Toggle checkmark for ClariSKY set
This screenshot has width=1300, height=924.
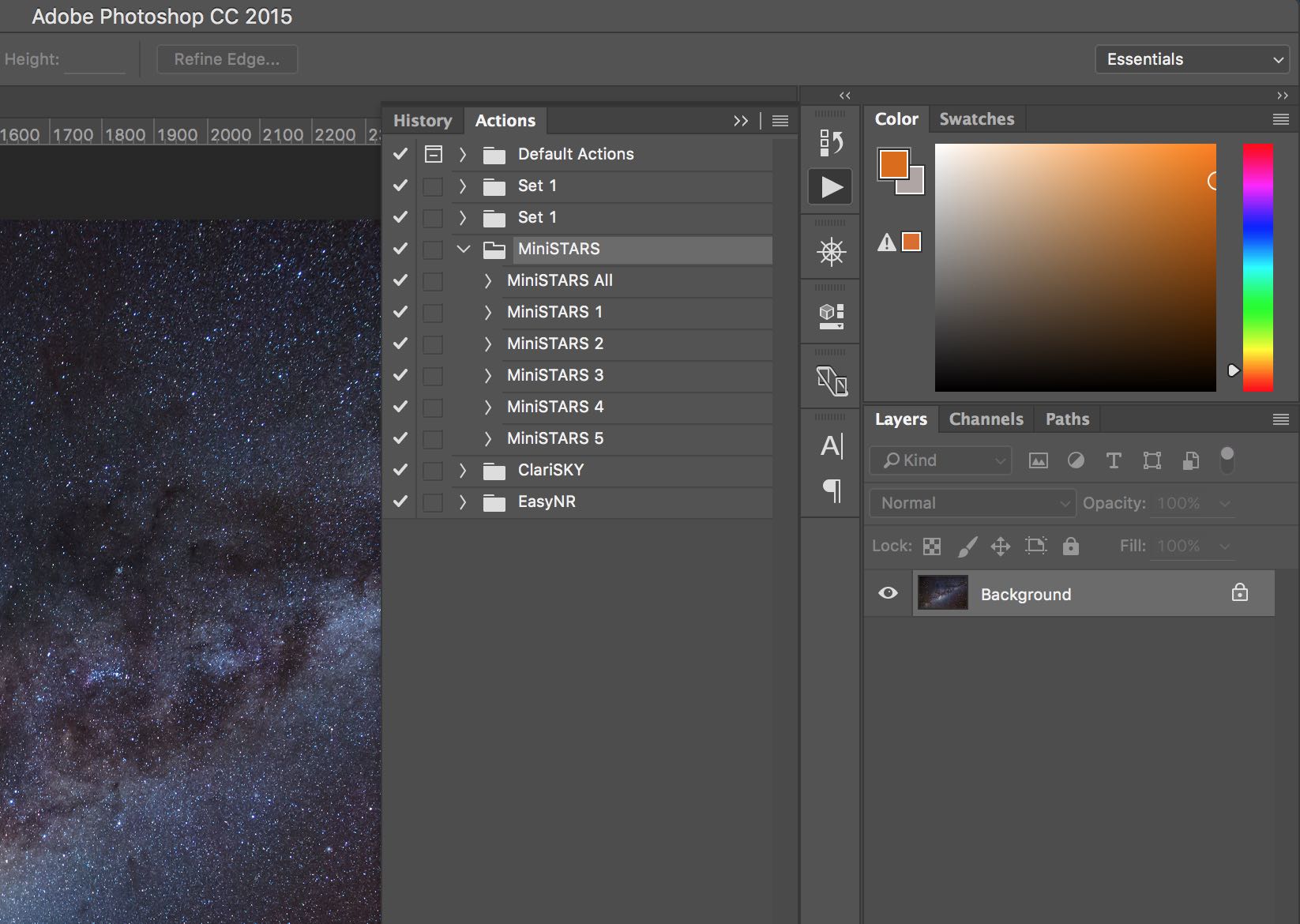click(x=400, y=470)
